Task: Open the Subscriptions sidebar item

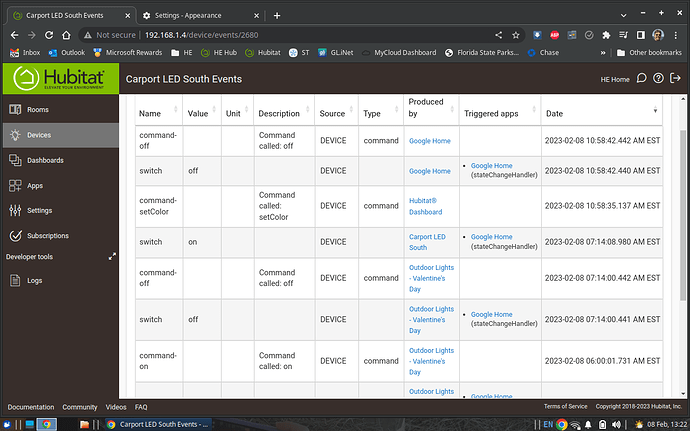Action: click(60, 236)
